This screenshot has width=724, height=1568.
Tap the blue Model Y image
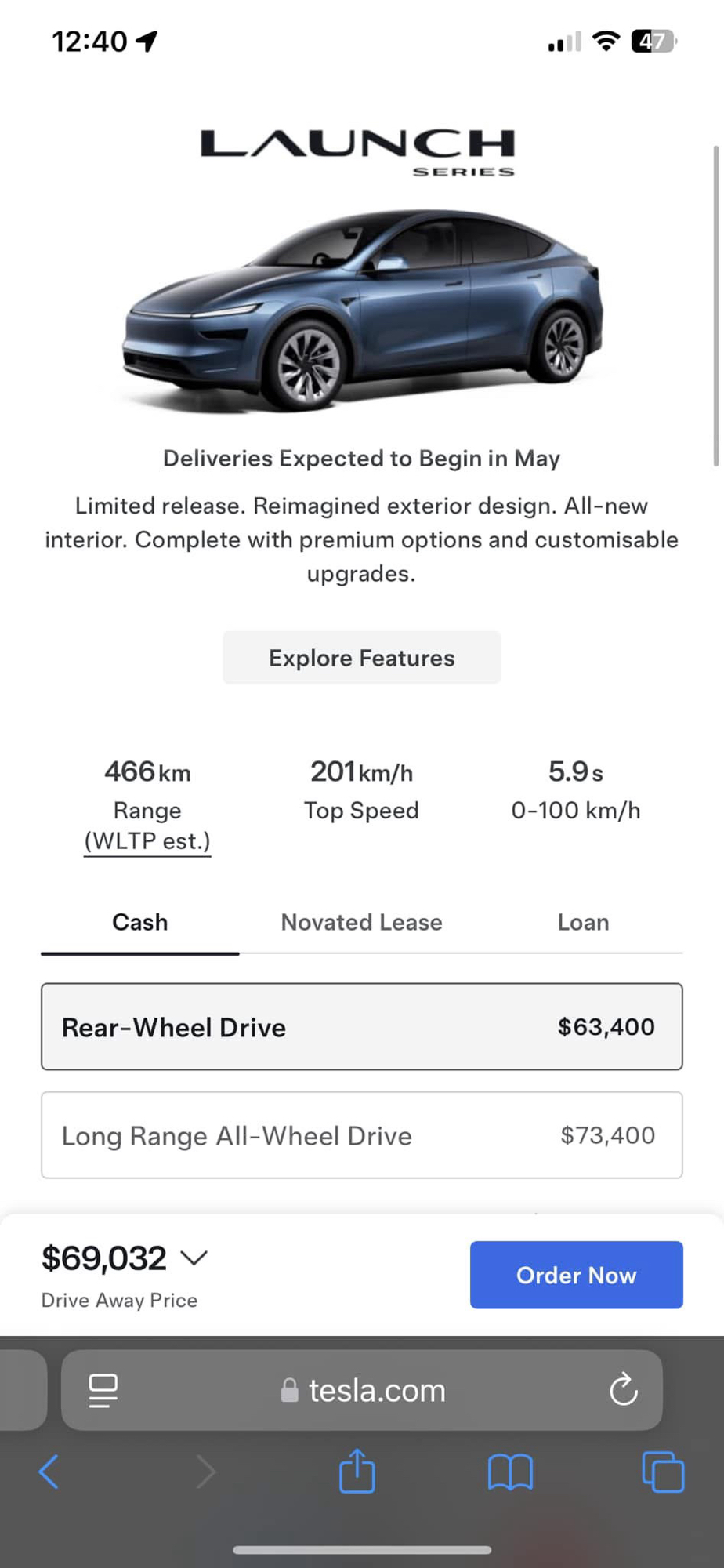click(x=361, y=310)
